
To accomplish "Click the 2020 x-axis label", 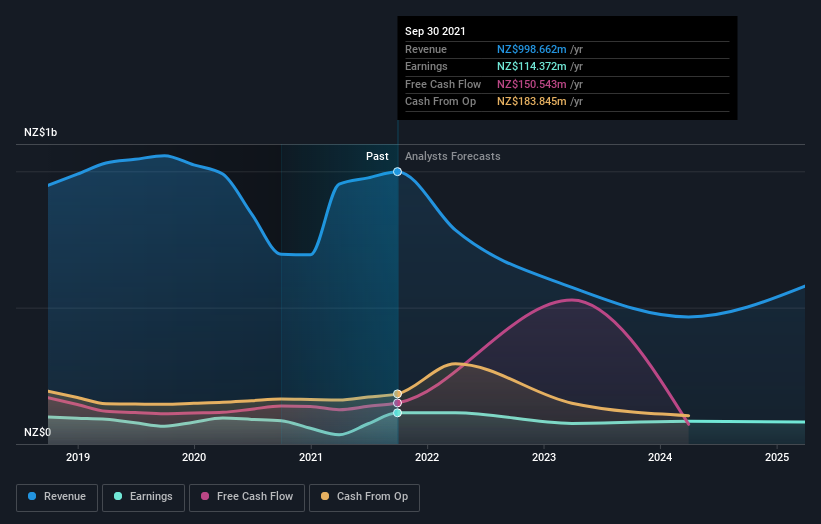I will 194,457.
